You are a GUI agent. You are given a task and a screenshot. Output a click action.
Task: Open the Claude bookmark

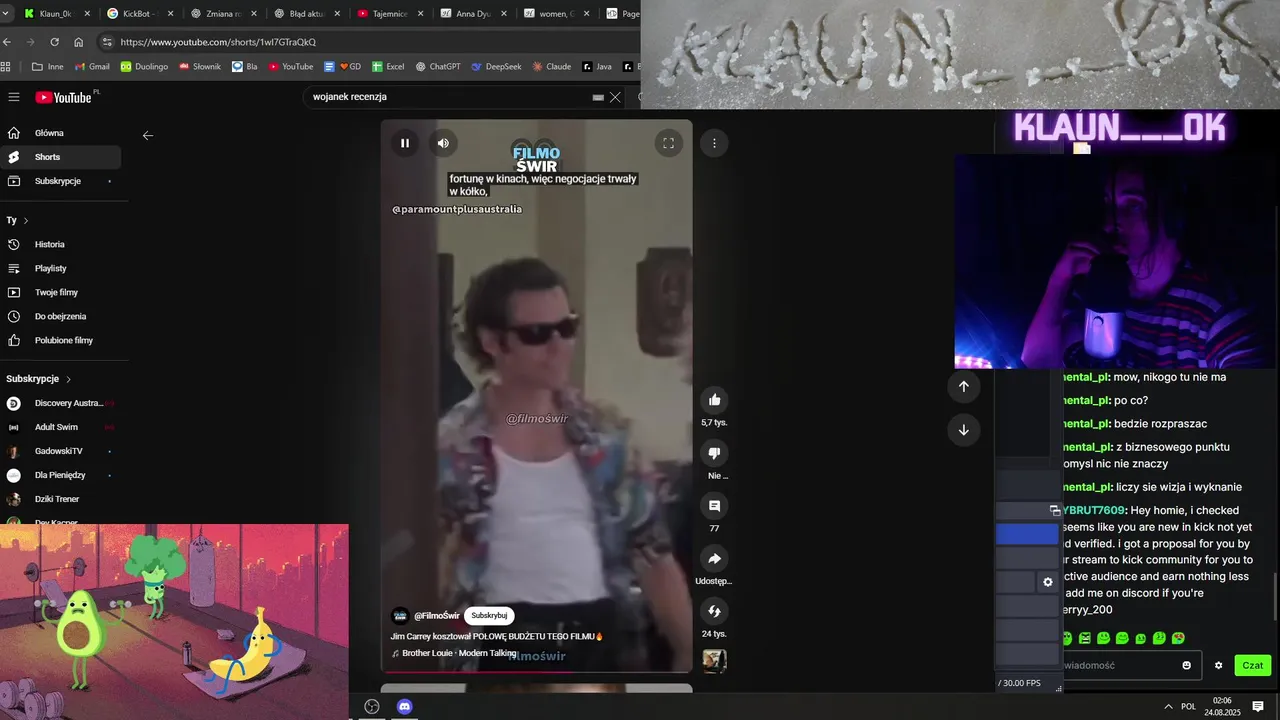[552, 67]
